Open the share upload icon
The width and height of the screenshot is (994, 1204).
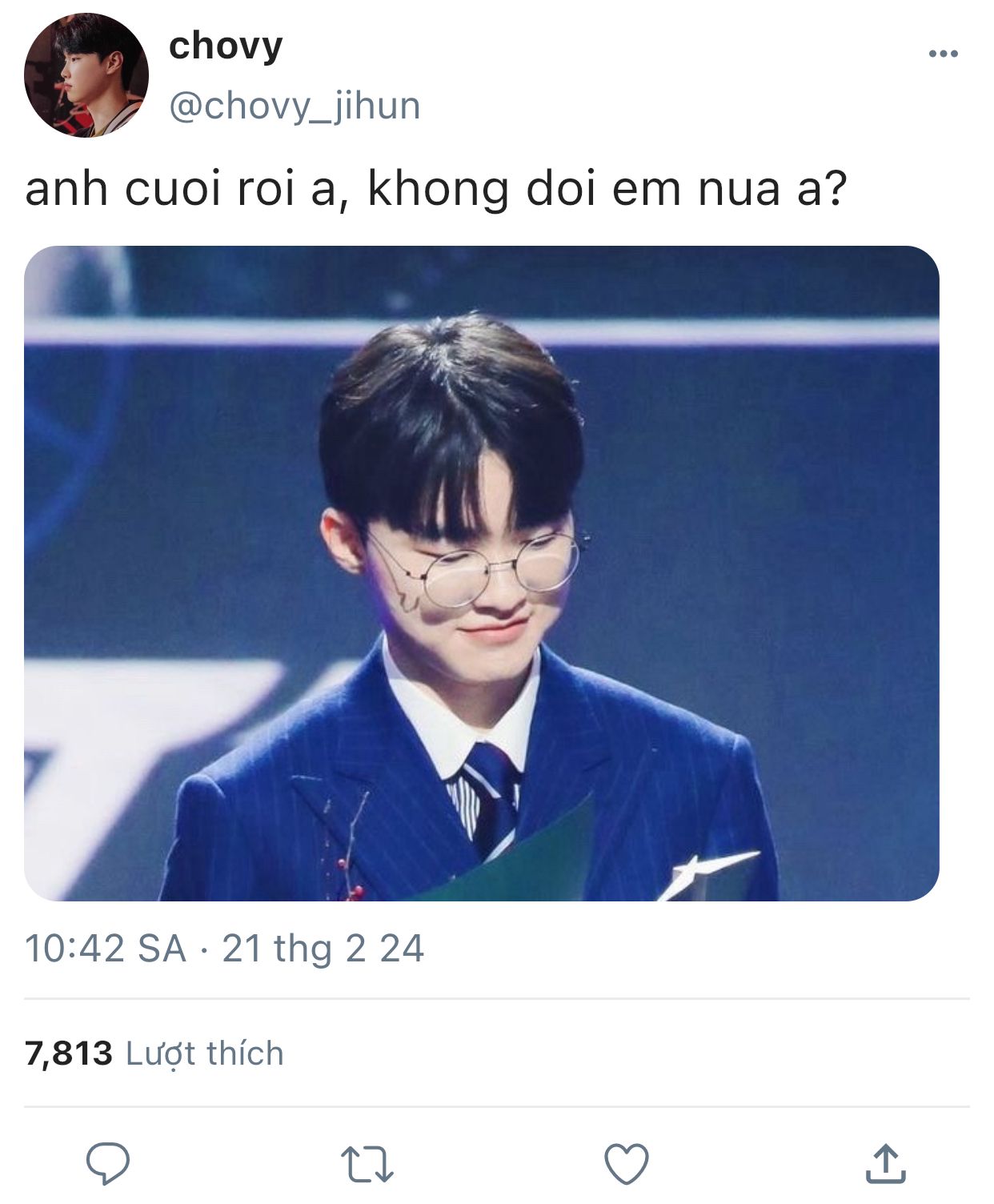885,1163
